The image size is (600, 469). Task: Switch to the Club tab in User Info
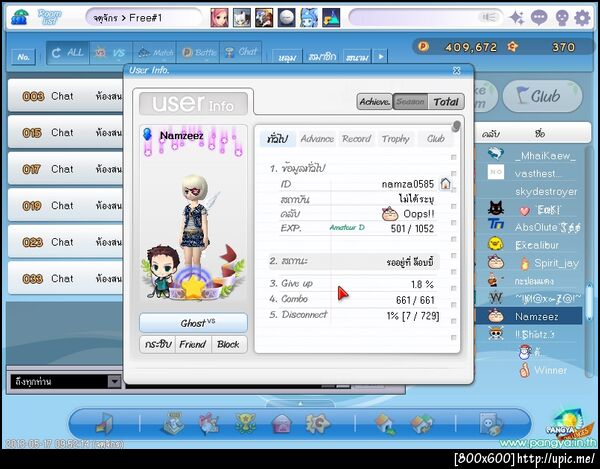coord(435,138)
